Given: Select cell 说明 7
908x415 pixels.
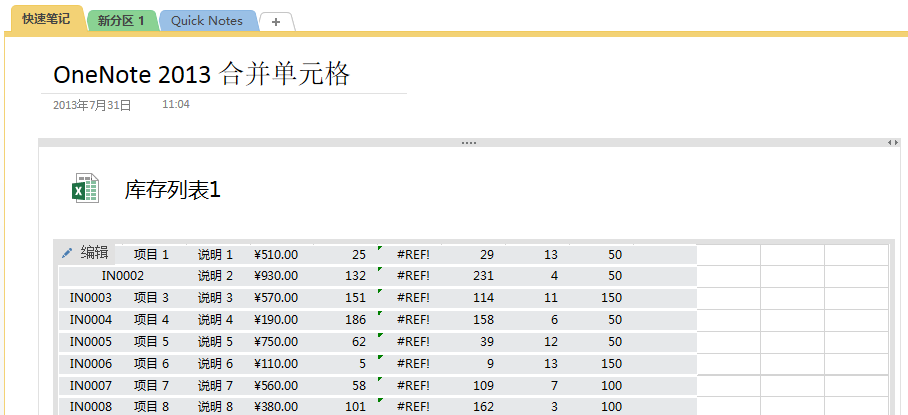Looking at the screenshot, I should pos(215,386).
